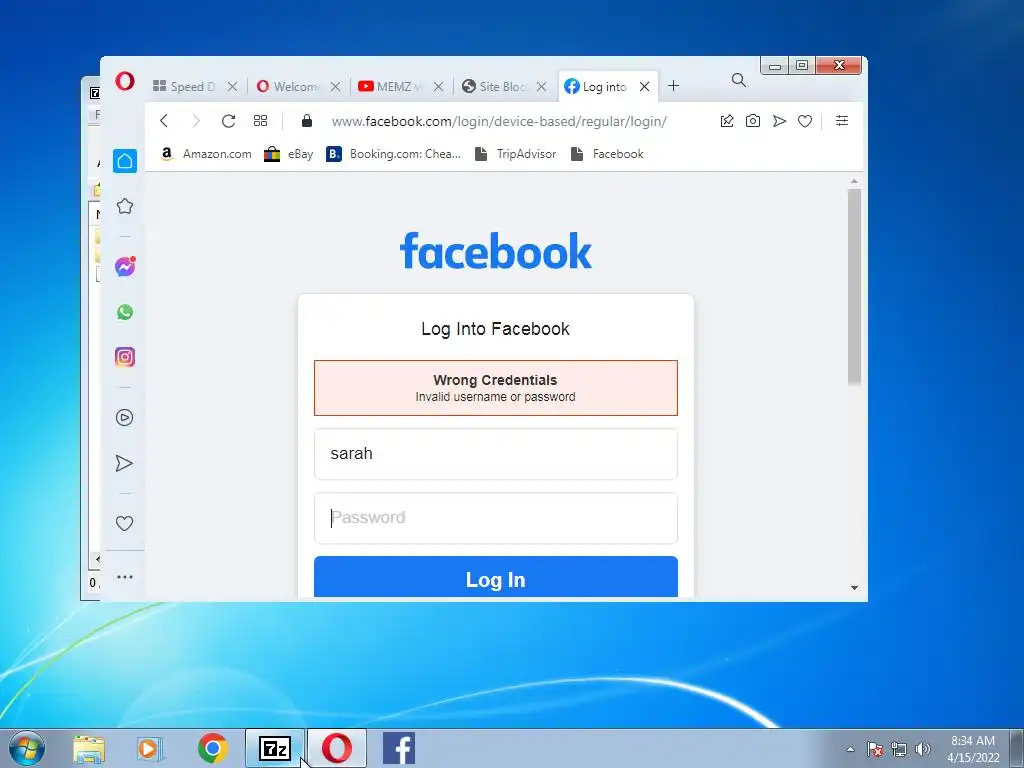1024x768 pixels.
Task: Click the forward navigation arrow
Action: 195,121
